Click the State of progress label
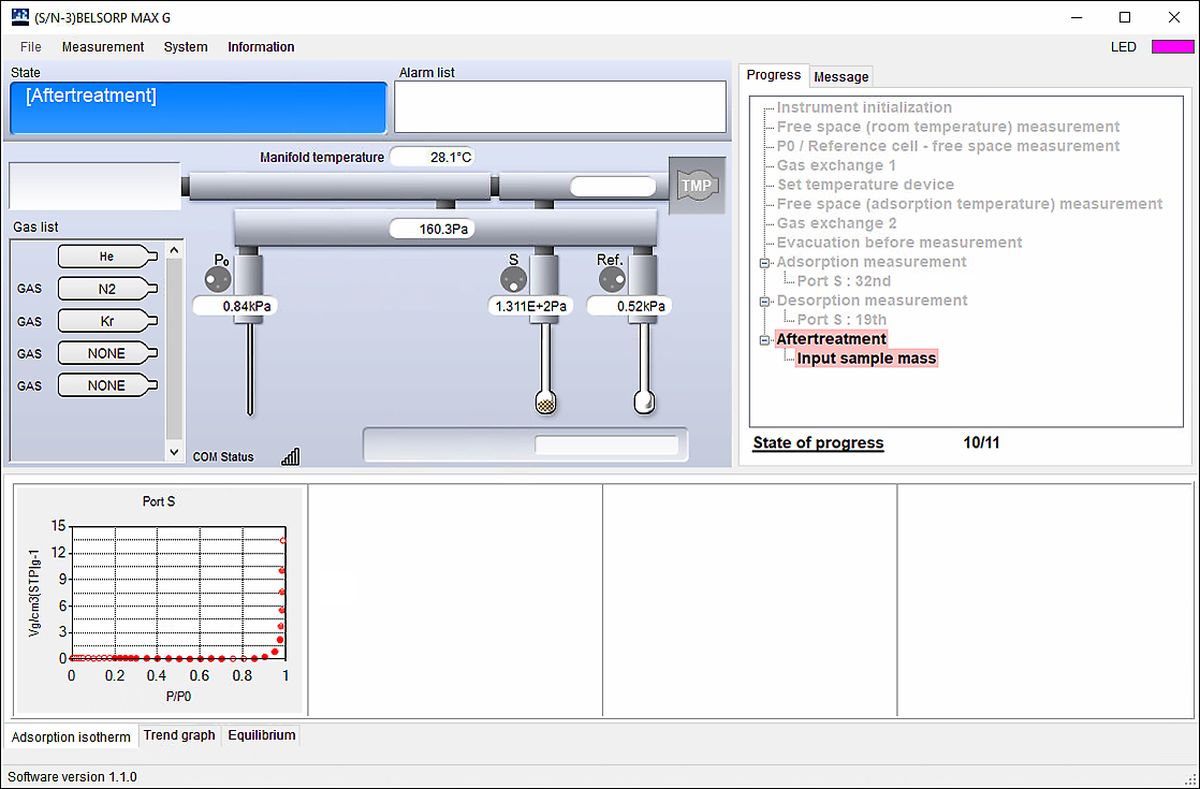 click(818, 442)
